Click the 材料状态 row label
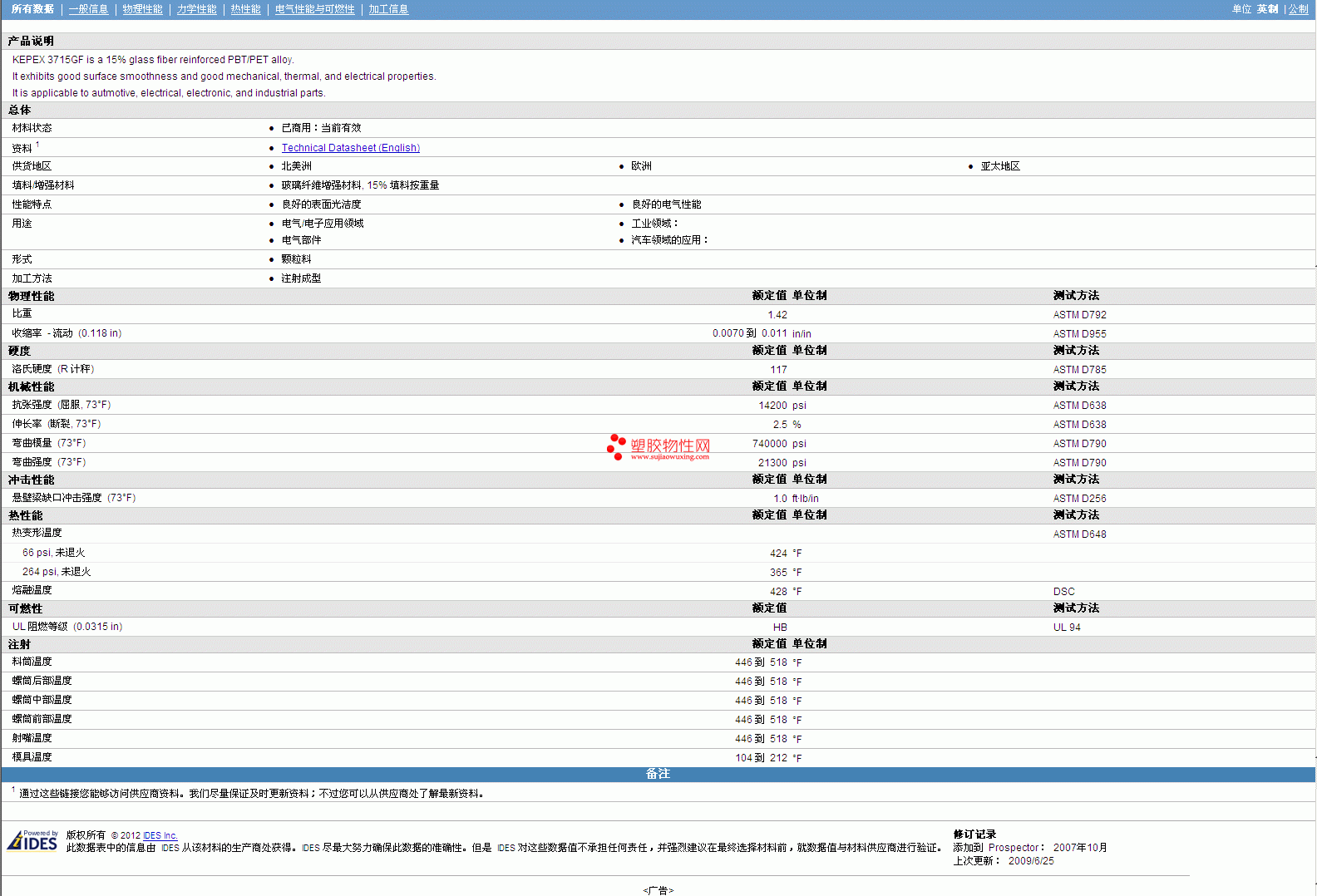This screenshot has width=1317, height=896. 32,128
